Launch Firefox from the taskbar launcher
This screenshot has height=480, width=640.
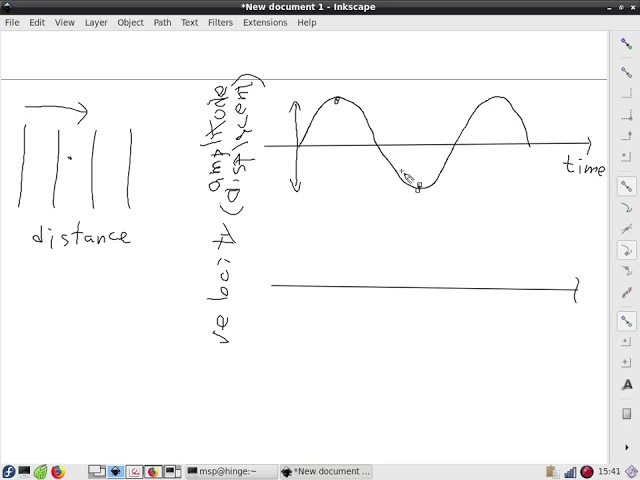pyautogui.click(x=58, y=472)
